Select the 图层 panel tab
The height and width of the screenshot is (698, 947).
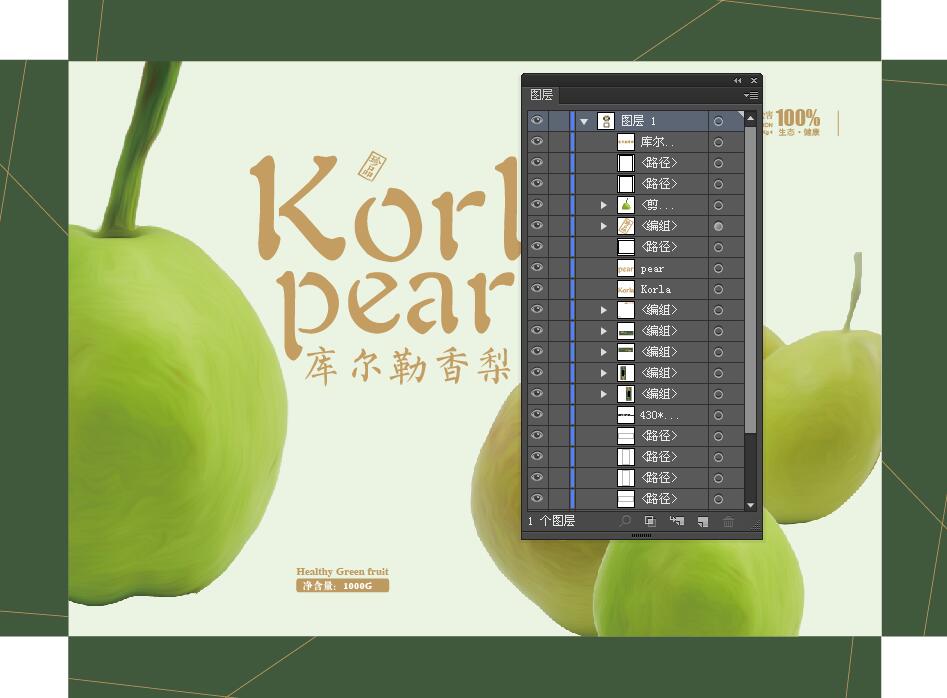tap(542, 95)
